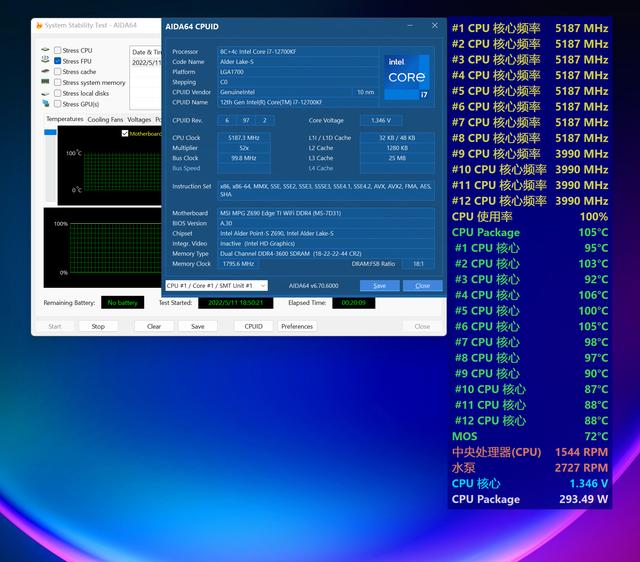Image resolution: width=640 pixels, height=562 pixels.
Task: Click the Preferences button
Action: click(297, 326)
